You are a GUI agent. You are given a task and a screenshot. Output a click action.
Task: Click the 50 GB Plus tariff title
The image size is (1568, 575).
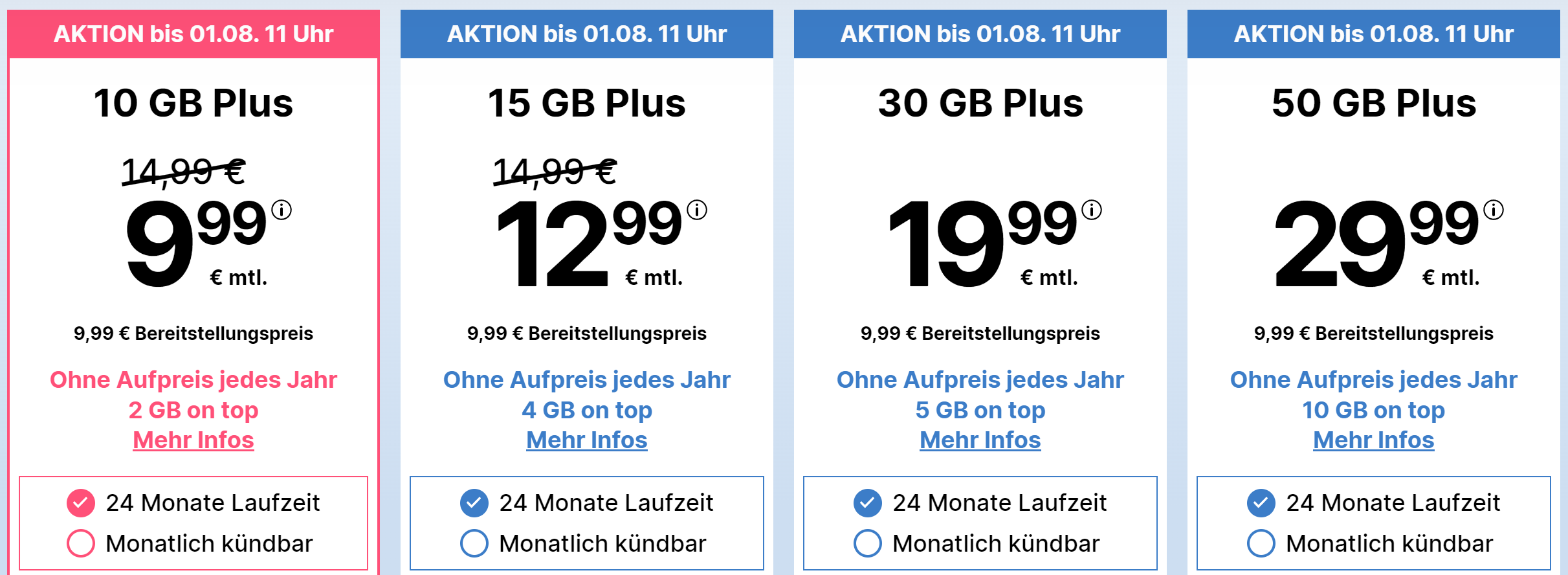click(1374, 103)
